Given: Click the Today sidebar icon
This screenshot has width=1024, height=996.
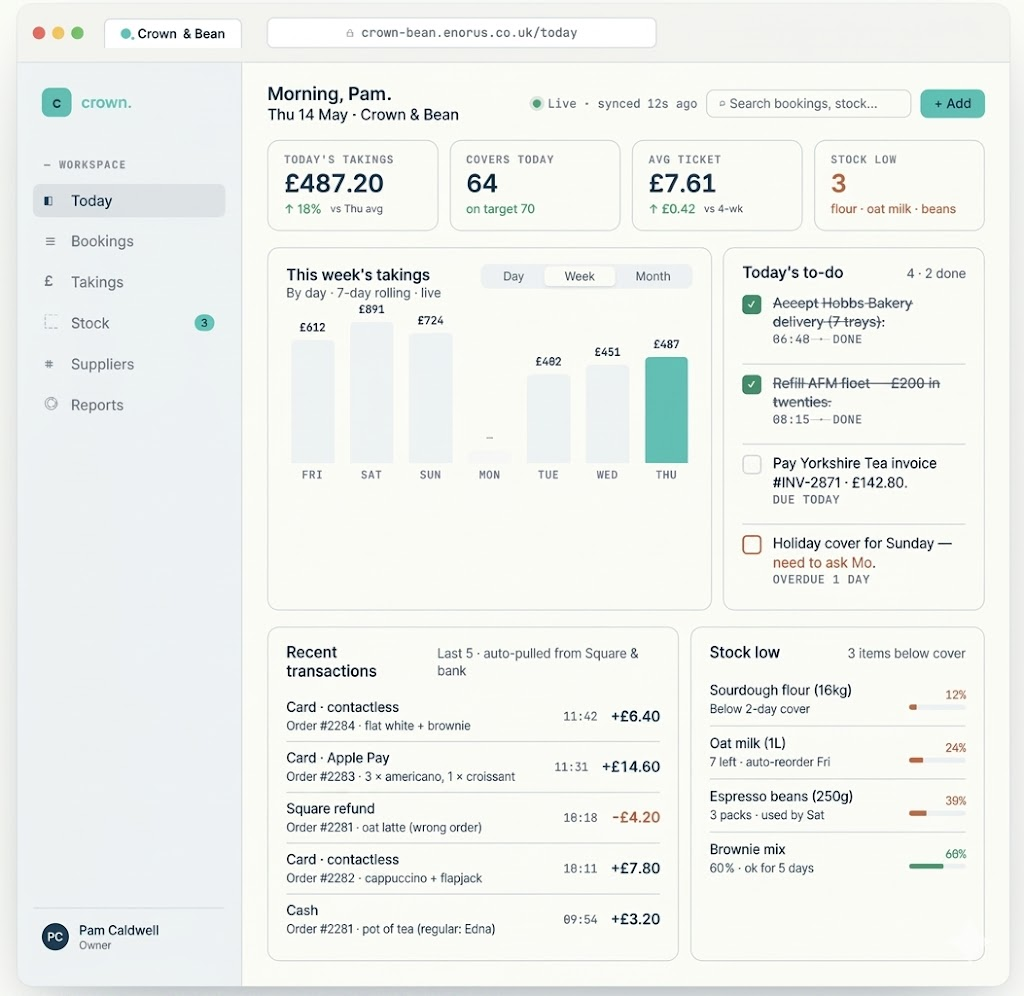Looking at the screenshot, I should 48,201.
